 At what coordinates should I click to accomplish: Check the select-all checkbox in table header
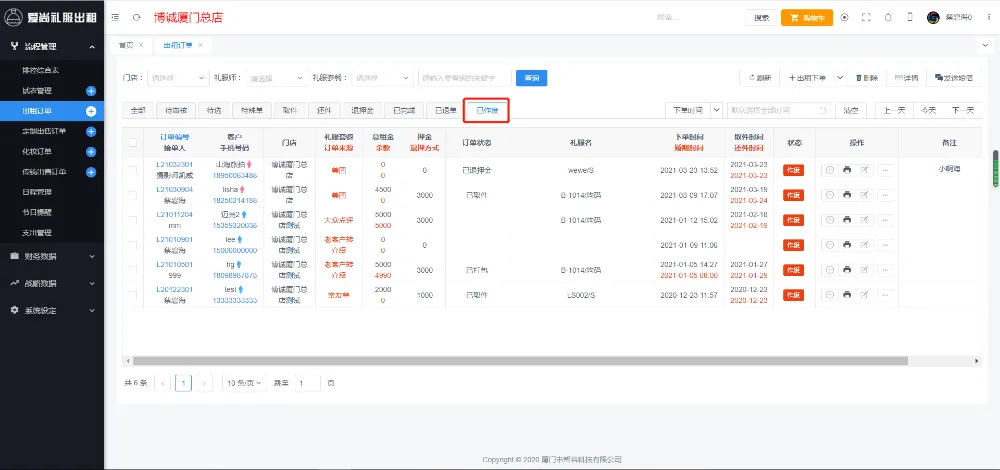coord(133,143)
